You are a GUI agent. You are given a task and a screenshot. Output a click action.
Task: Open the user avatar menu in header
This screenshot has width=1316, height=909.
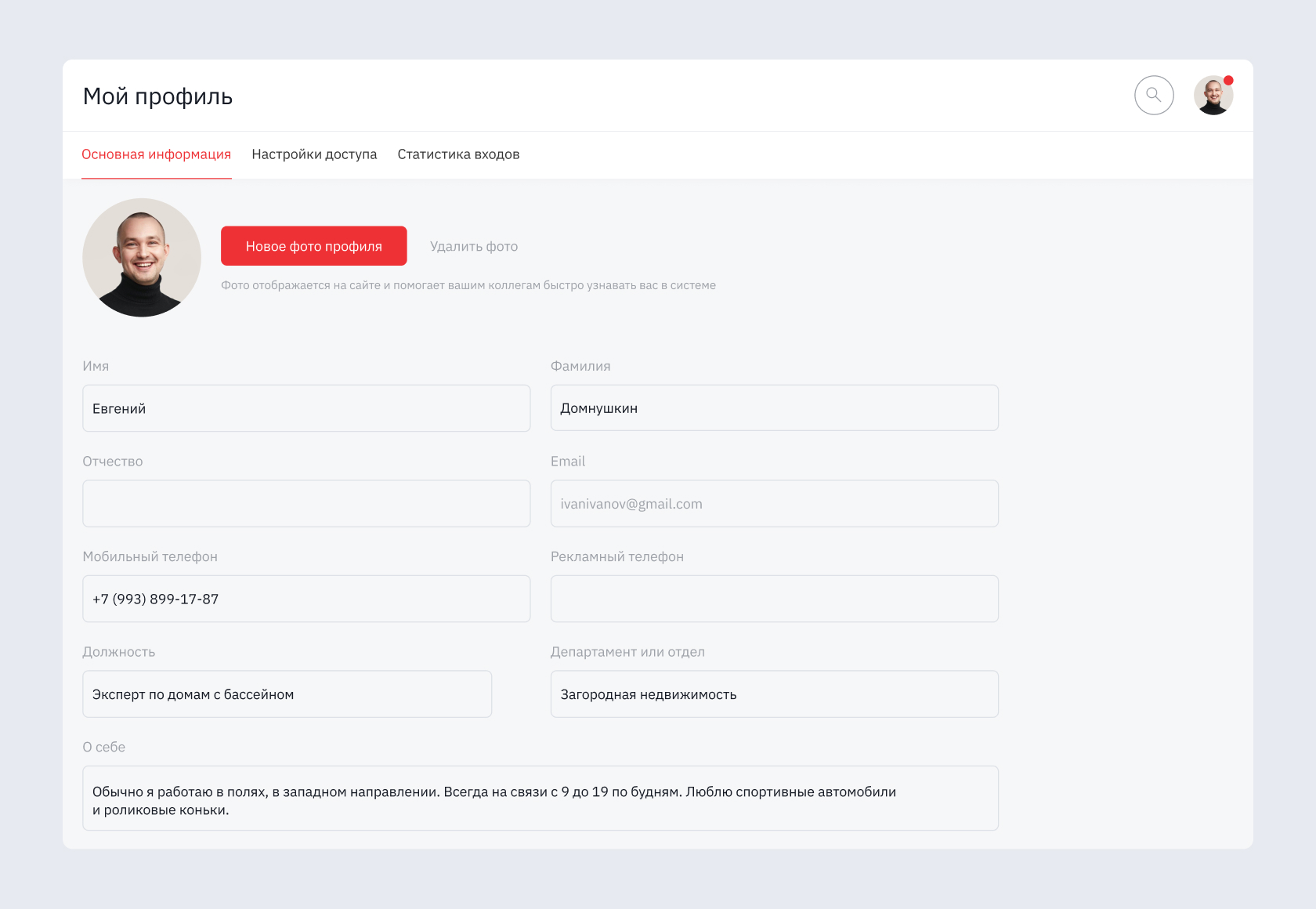1213,96
